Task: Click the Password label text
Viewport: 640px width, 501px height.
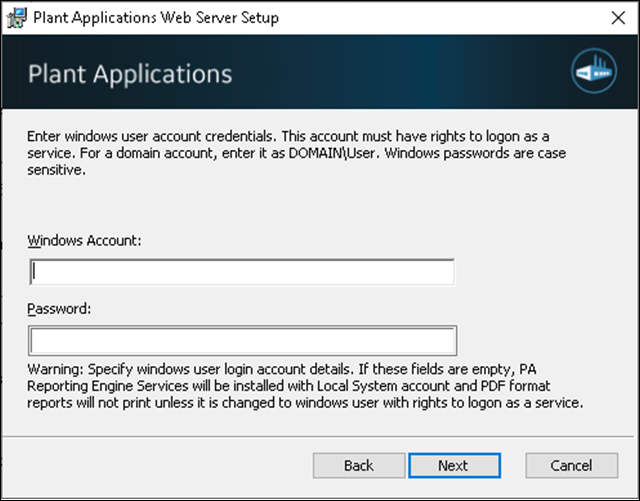Action: (59, 309)
